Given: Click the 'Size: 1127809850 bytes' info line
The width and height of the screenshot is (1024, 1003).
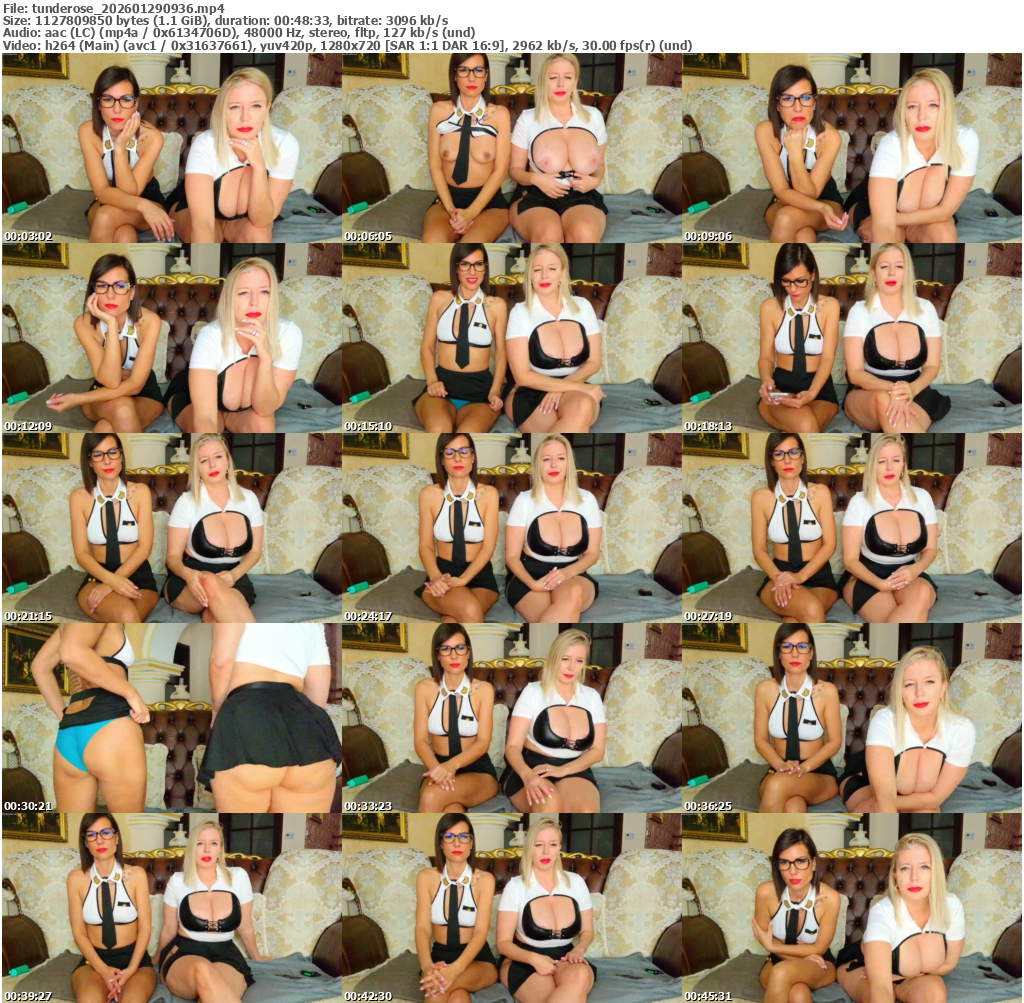Looking at the screenshot, I should click(x=225, y=20).
